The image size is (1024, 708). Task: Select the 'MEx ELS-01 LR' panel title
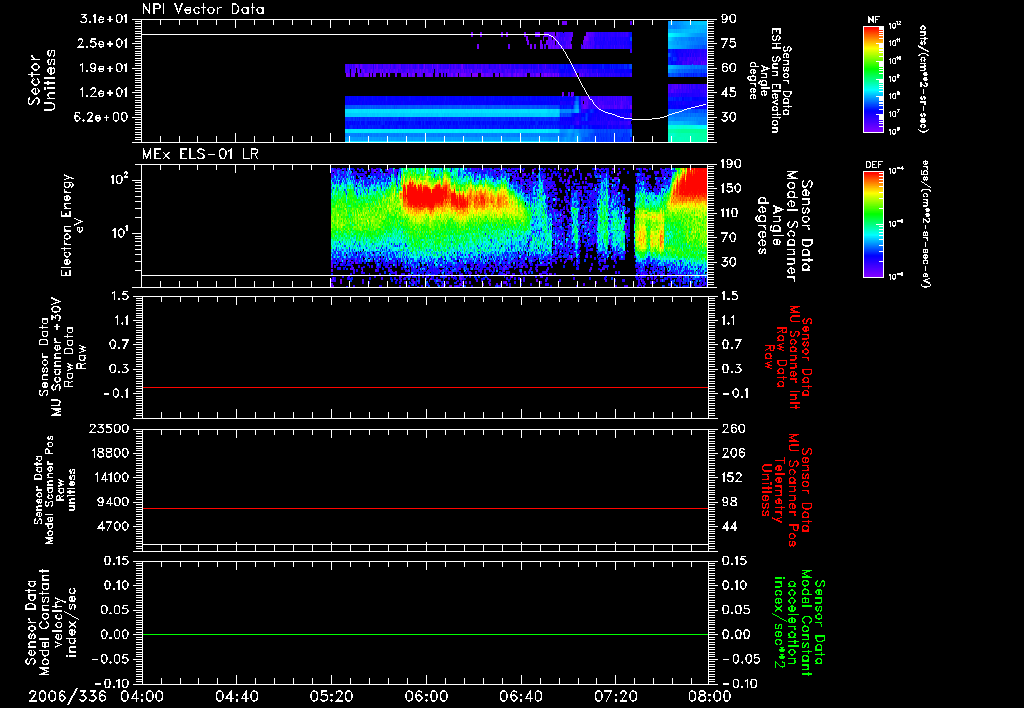(x=200, y=154)
